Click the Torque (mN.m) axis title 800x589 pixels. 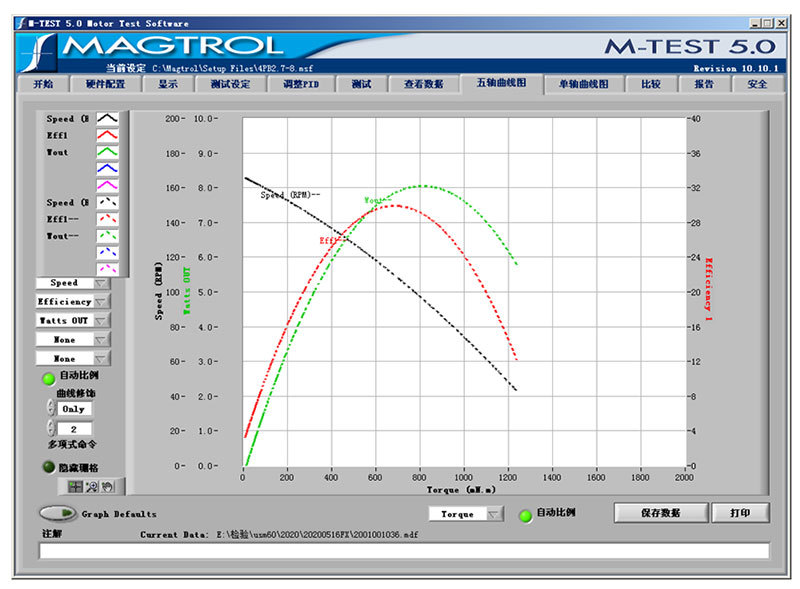(461, 490)
